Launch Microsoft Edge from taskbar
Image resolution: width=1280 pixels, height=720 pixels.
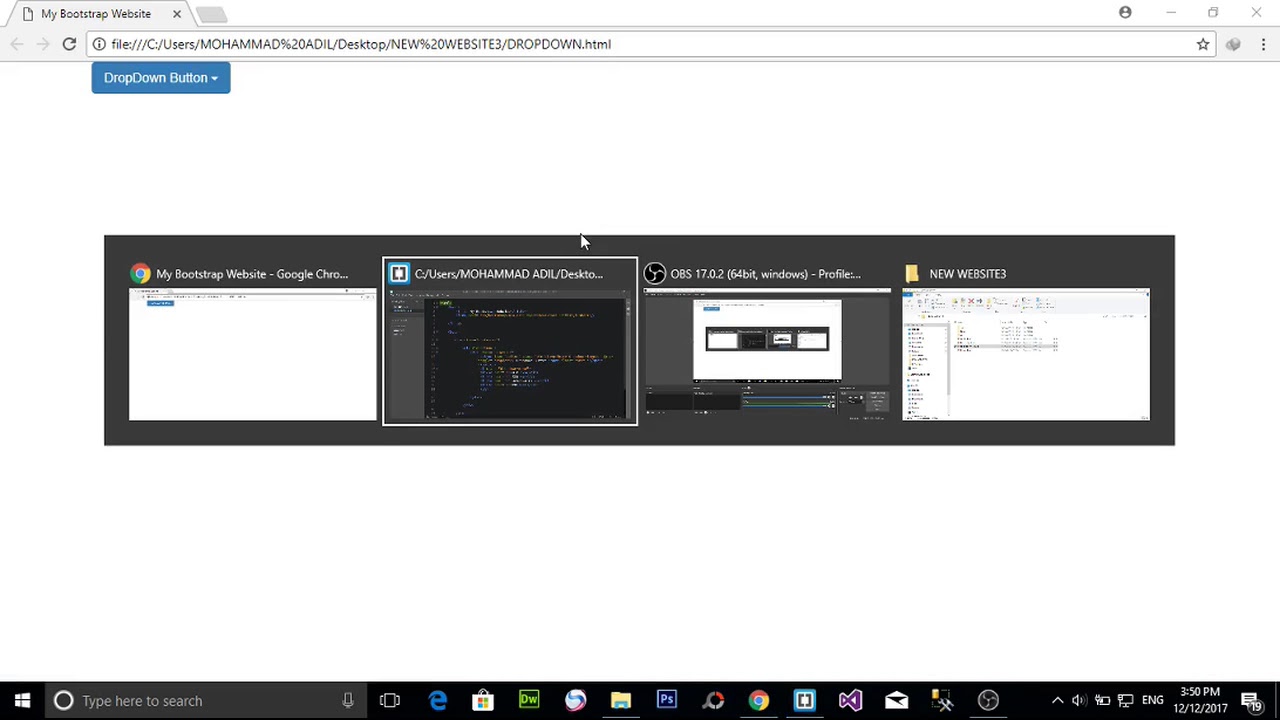point(438,700)
